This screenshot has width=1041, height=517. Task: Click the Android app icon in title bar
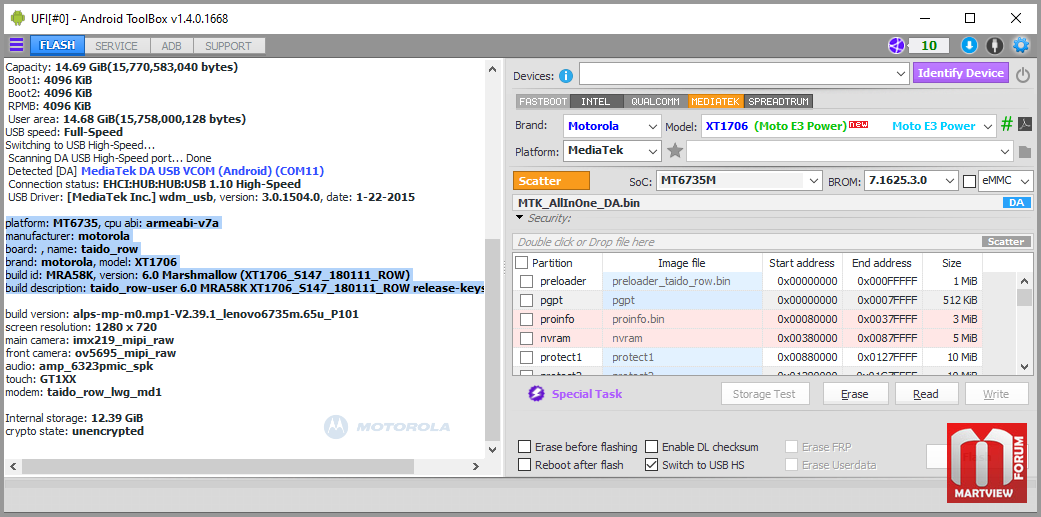17,18
